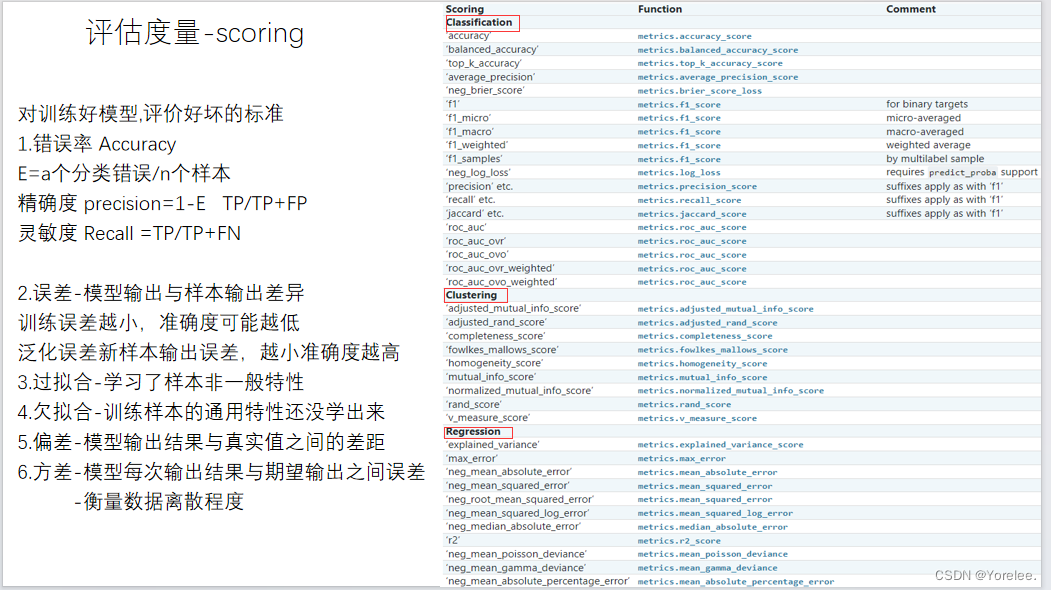Open the metrics.mutual_info_score link

[x=702, y=377]
